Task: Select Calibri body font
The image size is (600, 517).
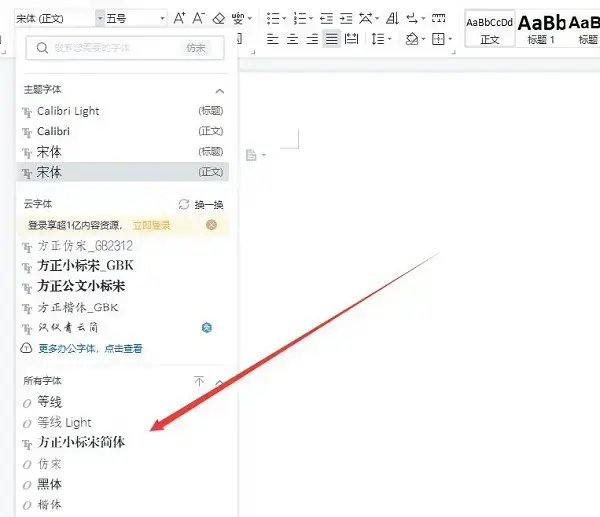Action: 123,131
